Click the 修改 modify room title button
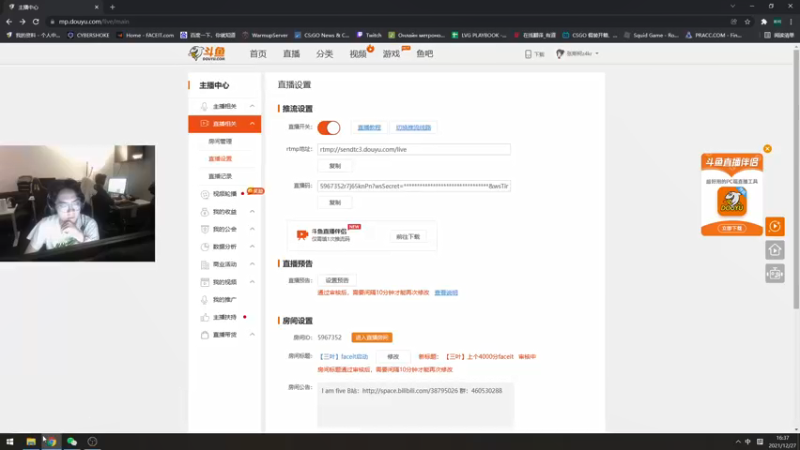800x450 pixels. (x=393, y=357)
